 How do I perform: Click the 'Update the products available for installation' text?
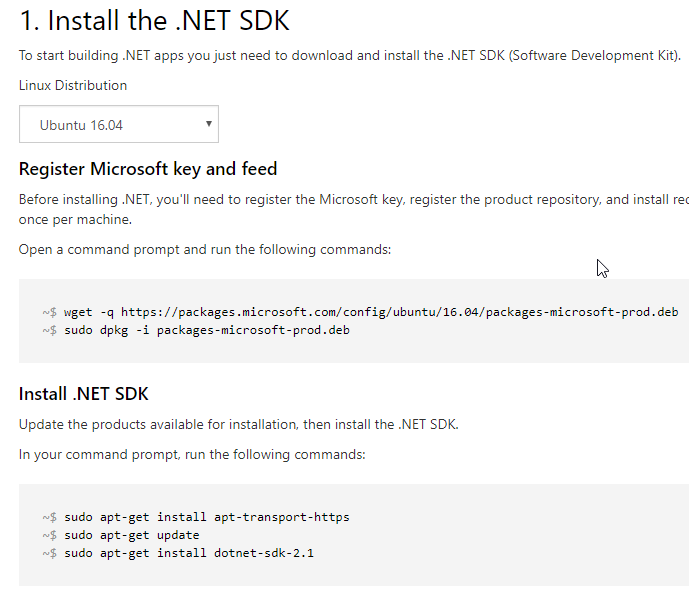(238, 424)
